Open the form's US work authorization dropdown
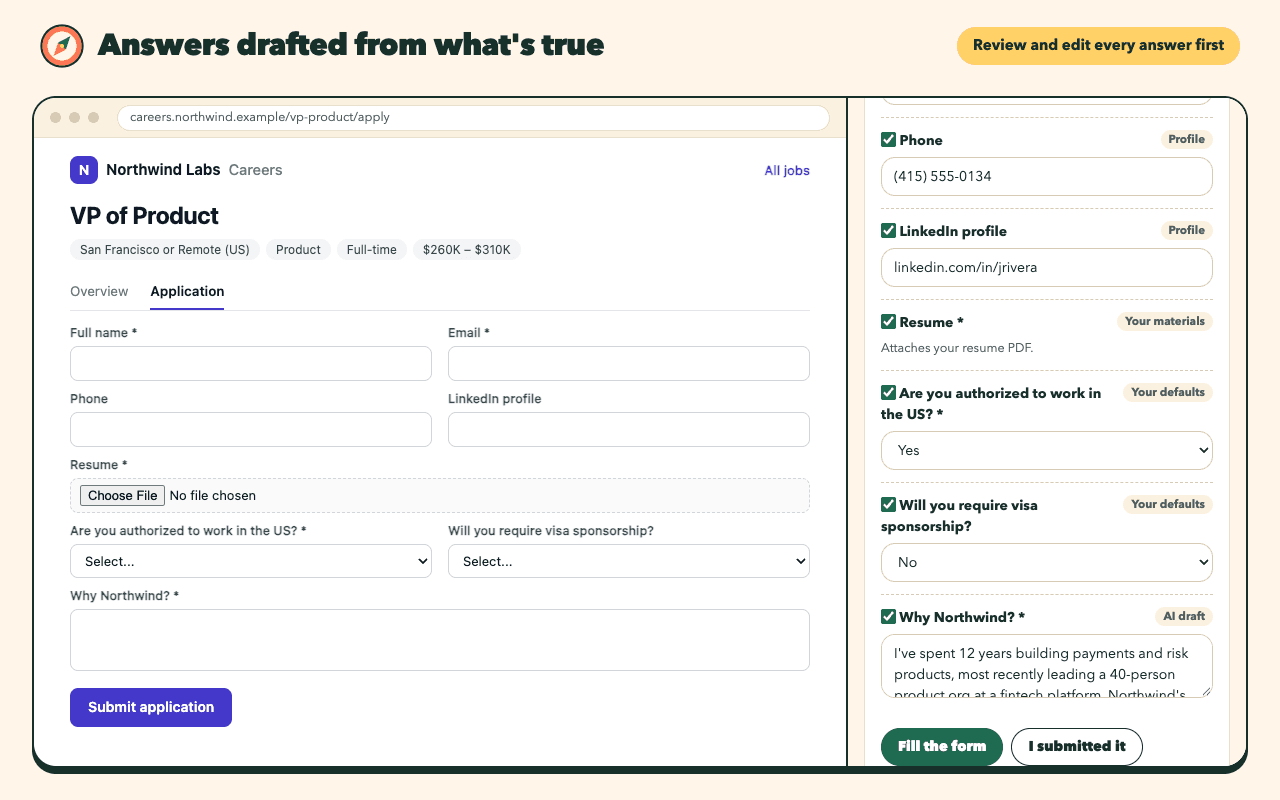Screen dimensions: 1280x800 pos(251,561)
